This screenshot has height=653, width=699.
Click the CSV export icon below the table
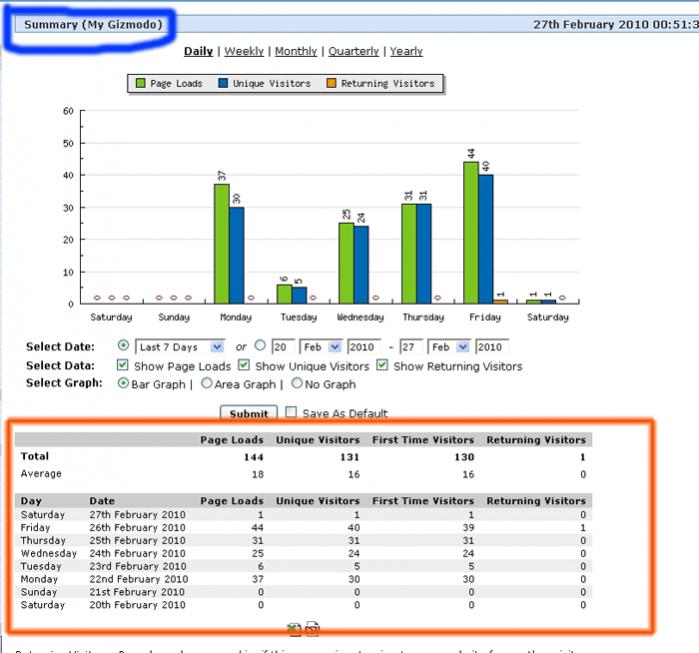[x=312, y=628]
